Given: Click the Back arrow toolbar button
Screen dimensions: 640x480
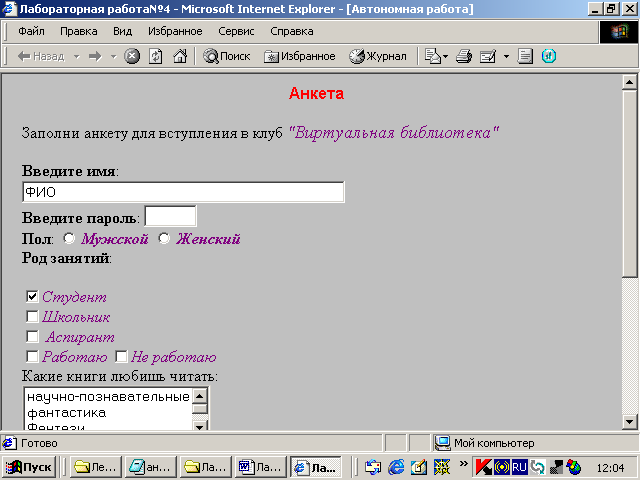Looking at the screenshot, I should pyautogui.click(x=41, y=56).
